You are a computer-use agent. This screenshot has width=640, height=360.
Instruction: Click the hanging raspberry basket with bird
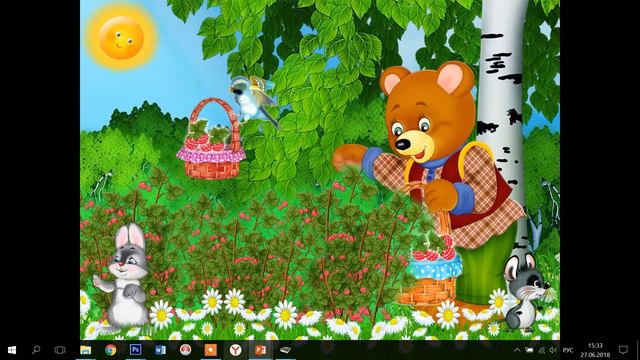click(212, 139)
